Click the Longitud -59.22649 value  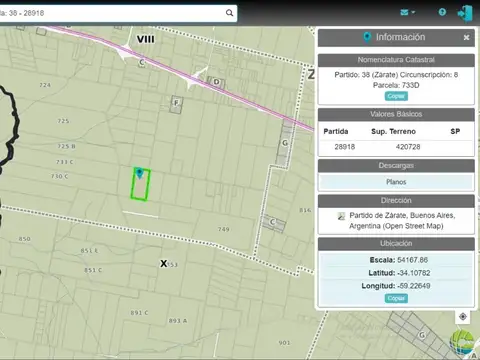tap(414, 286)
